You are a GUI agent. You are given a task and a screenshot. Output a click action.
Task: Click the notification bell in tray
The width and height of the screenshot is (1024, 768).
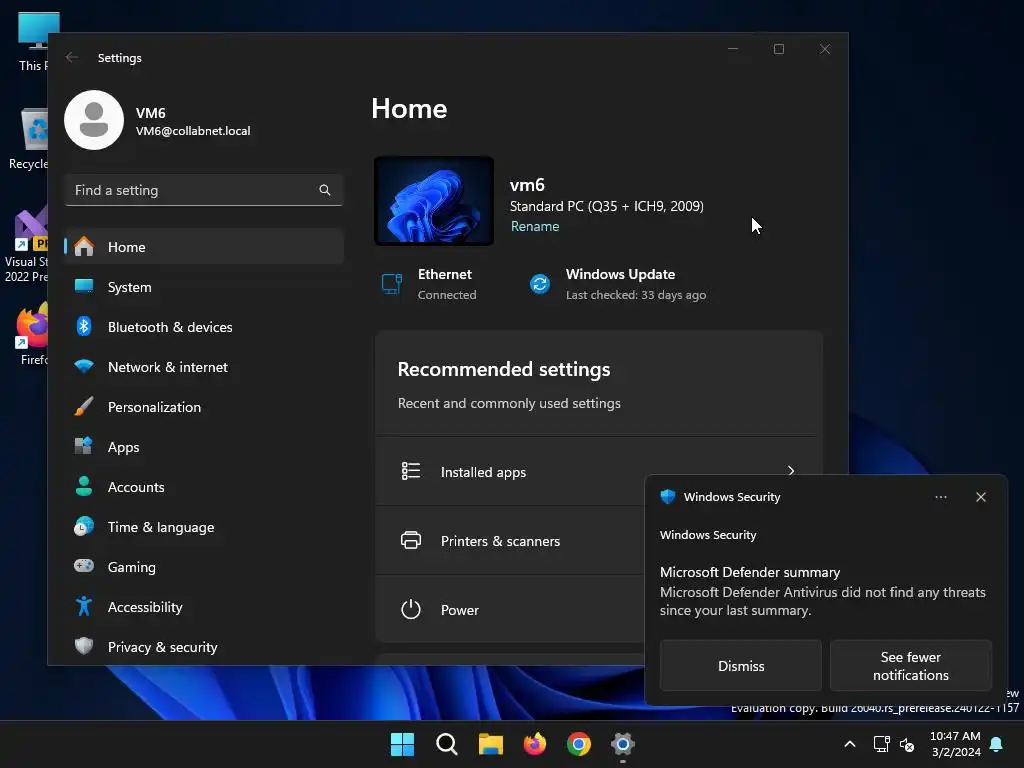tap(997, 744)
